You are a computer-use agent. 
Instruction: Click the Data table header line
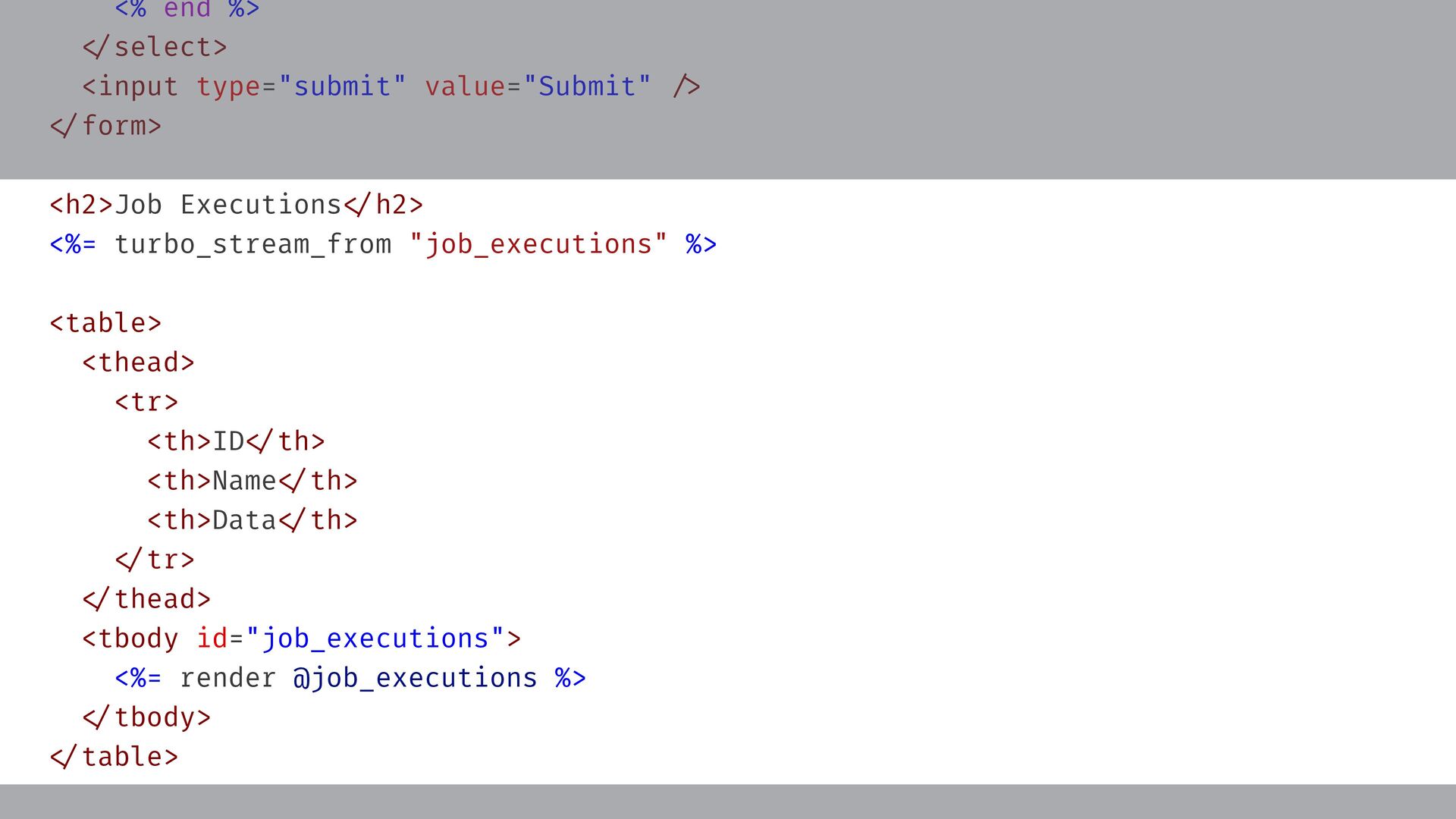click(x=252, y=520)
